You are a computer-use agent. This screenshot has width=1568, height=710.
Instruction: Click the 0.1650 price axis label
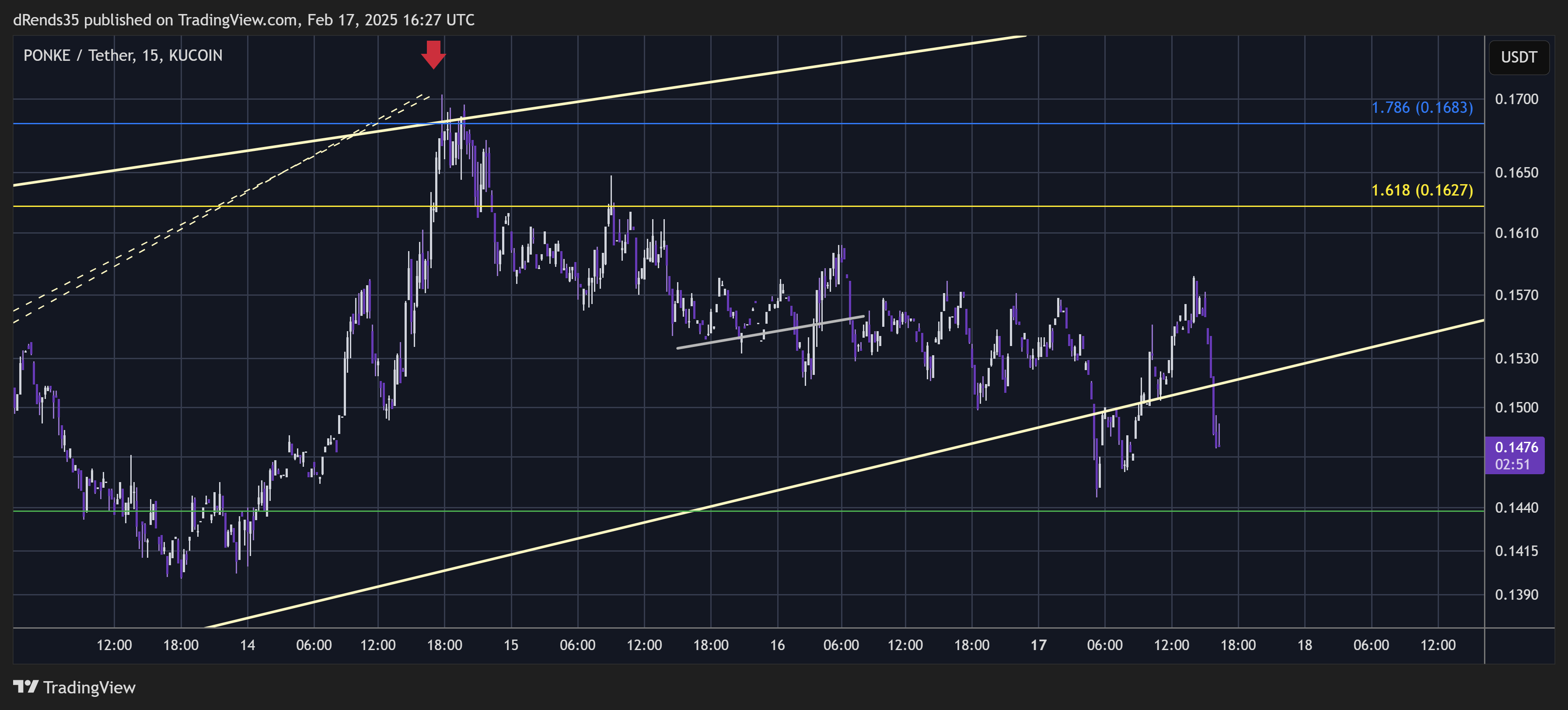tap(1516, 173)
